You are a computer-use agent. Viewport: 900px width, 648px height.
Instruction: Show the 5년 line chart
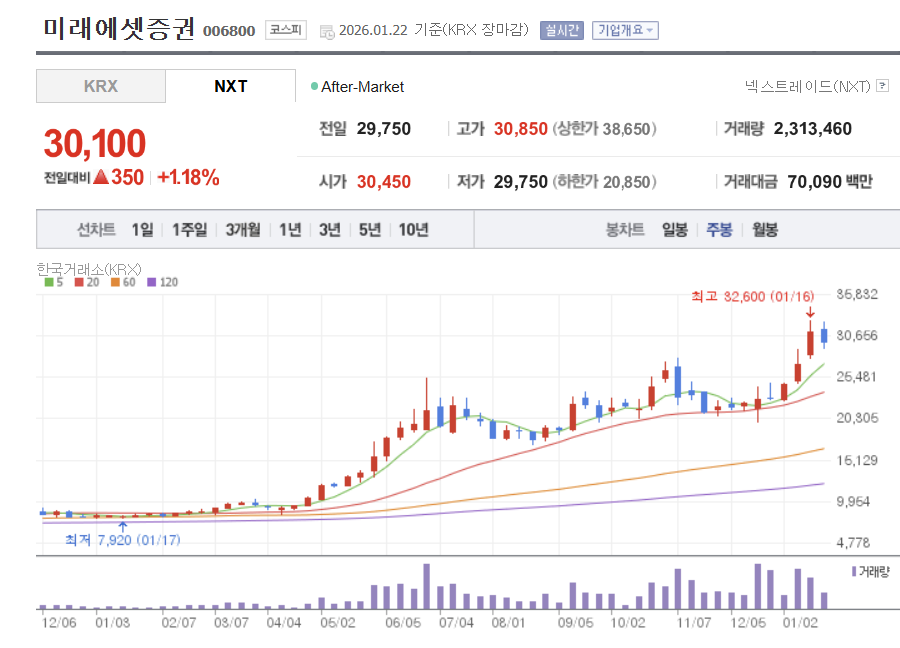(x=370, y=230)
